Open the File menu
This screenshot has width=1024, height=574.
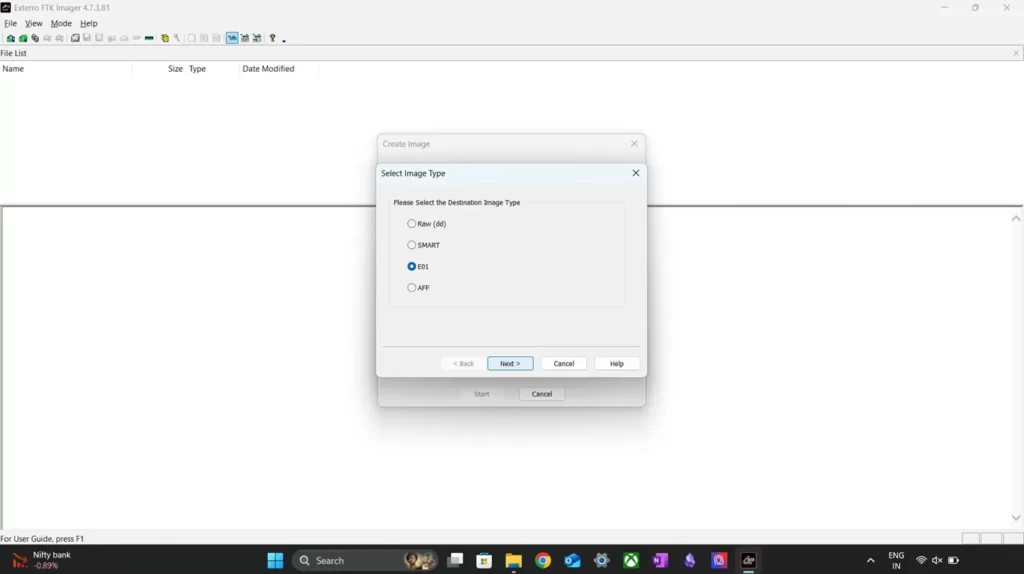click(10, 23)
